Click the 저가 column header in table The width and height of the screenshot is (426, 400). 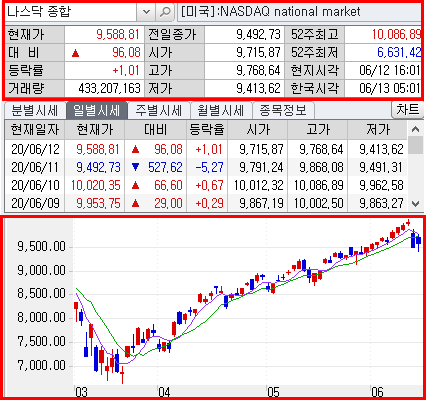pos(378,130)
